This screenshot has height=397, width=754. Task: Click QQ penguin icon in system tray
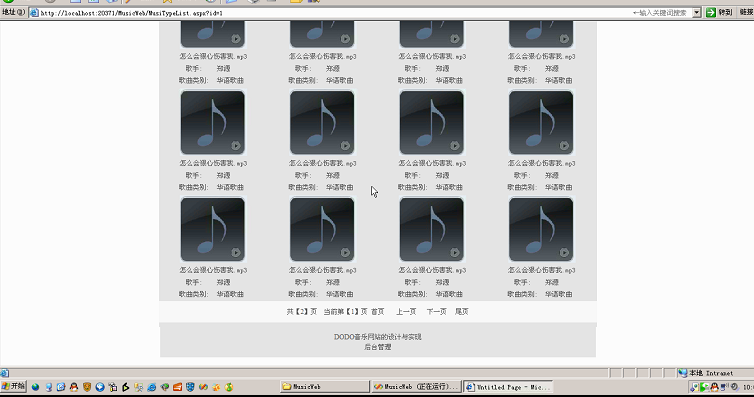pos(714,387)
